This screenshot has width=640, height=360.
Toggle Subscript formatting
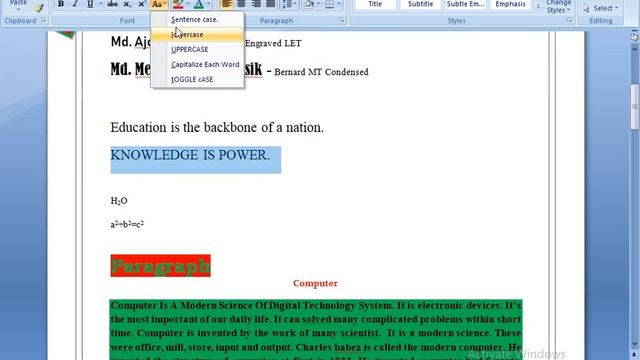(127, 4)
